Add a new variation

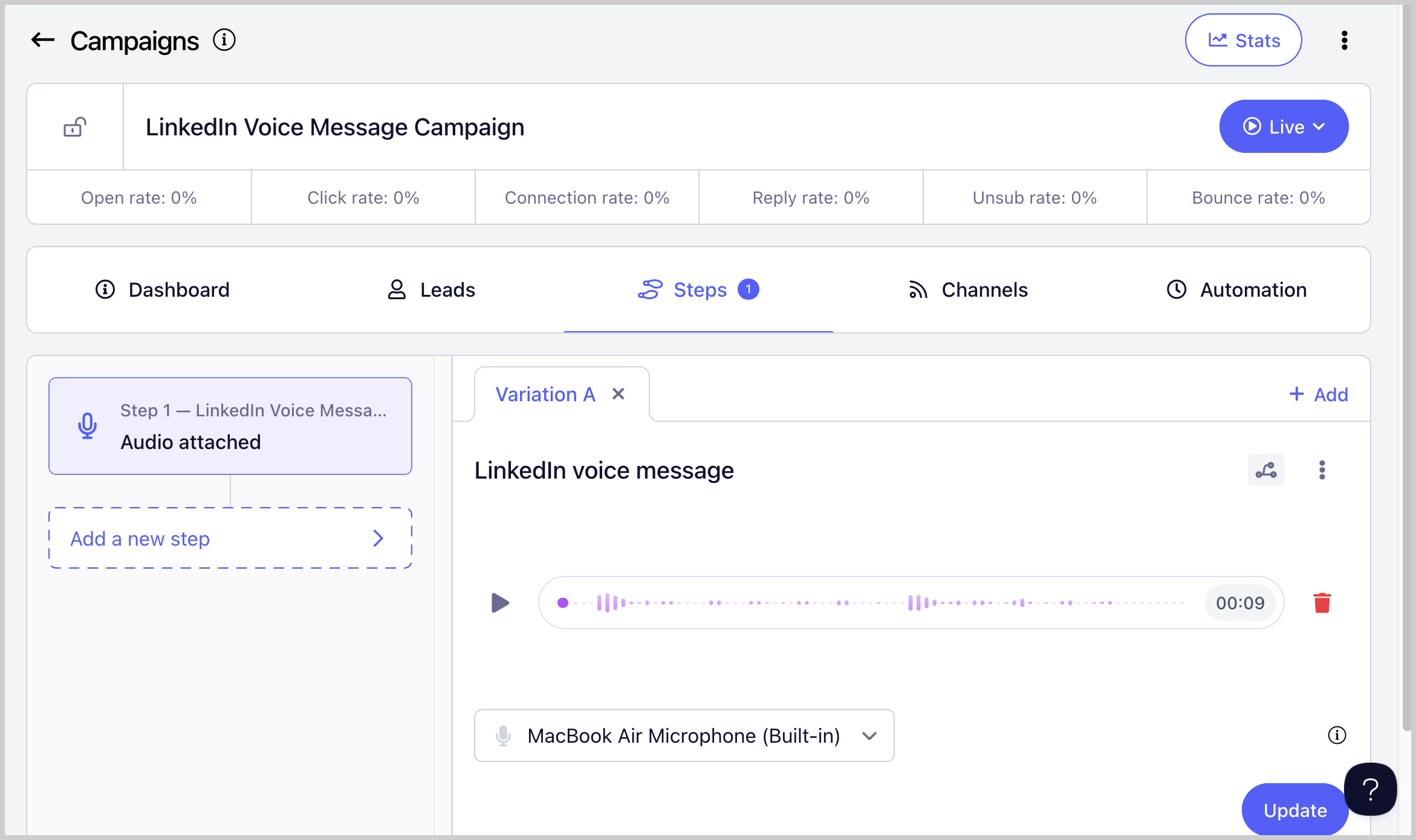[1319, 395]
